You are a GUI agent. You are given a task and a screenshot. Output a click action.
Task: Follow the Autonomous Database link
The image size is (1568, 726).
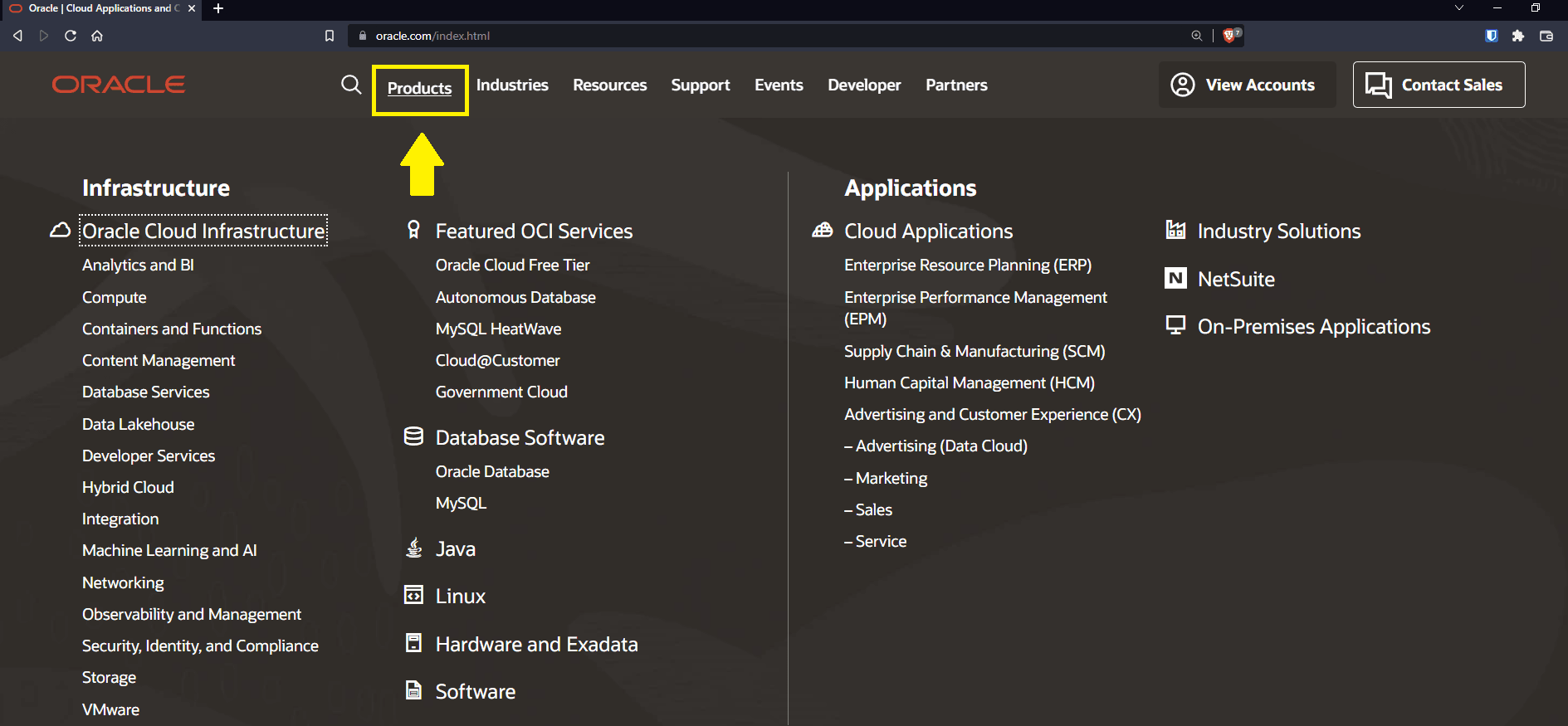tap(515, 297)
